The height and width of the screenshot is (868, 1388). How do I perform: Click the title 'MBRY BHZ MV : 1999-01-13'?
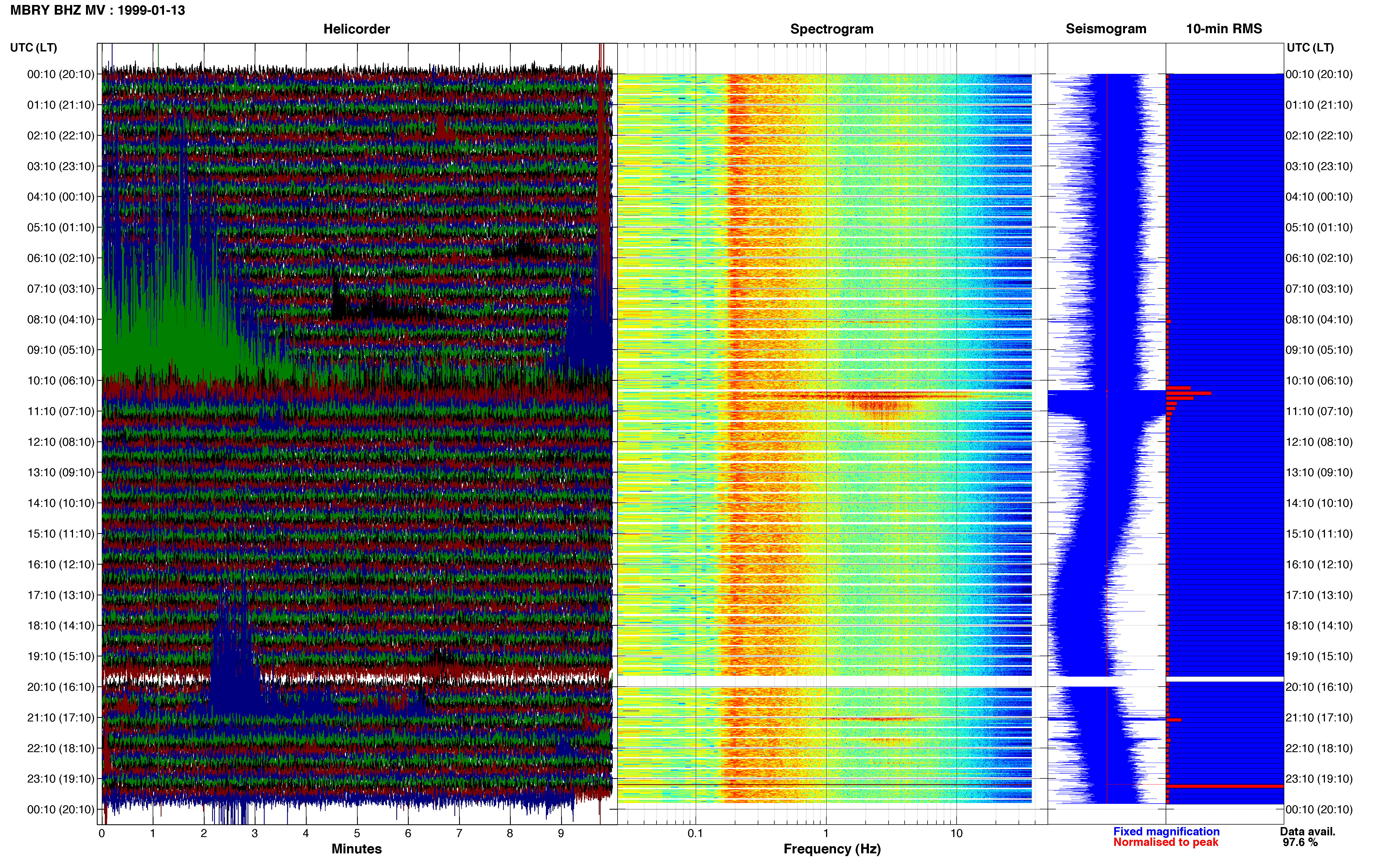(x=98, y=10)
